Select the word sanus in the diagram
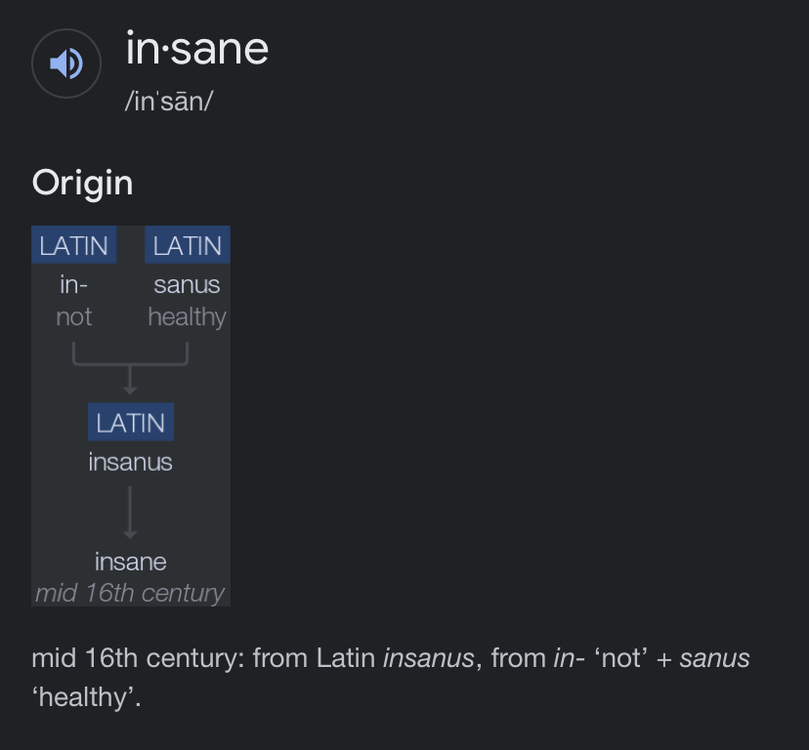This screenshot has height=750, width=809. pos(187,285)
